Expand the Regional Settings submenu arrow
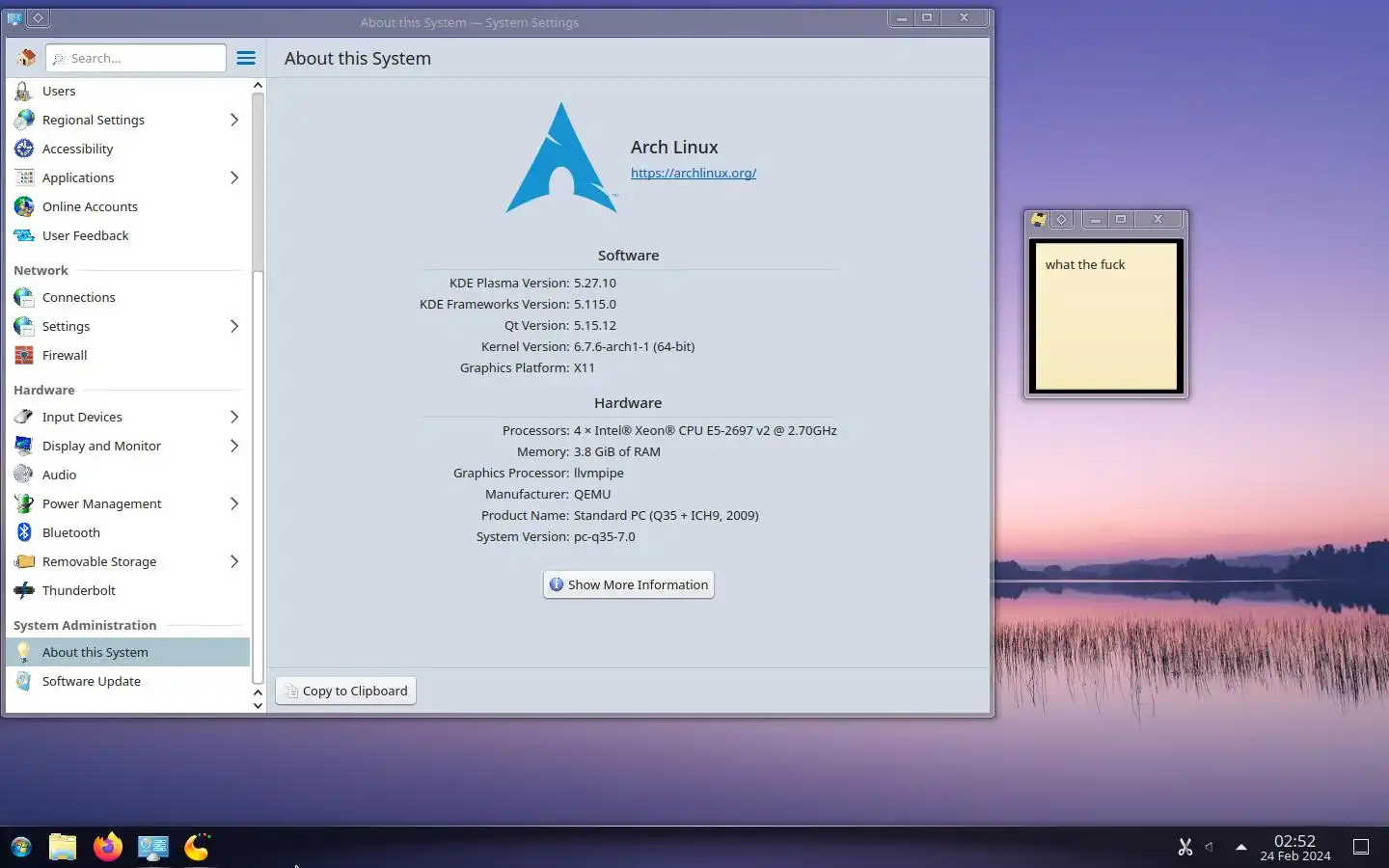Image resolution: width=1389 pixels, height=868 pixels. (233, 120)
